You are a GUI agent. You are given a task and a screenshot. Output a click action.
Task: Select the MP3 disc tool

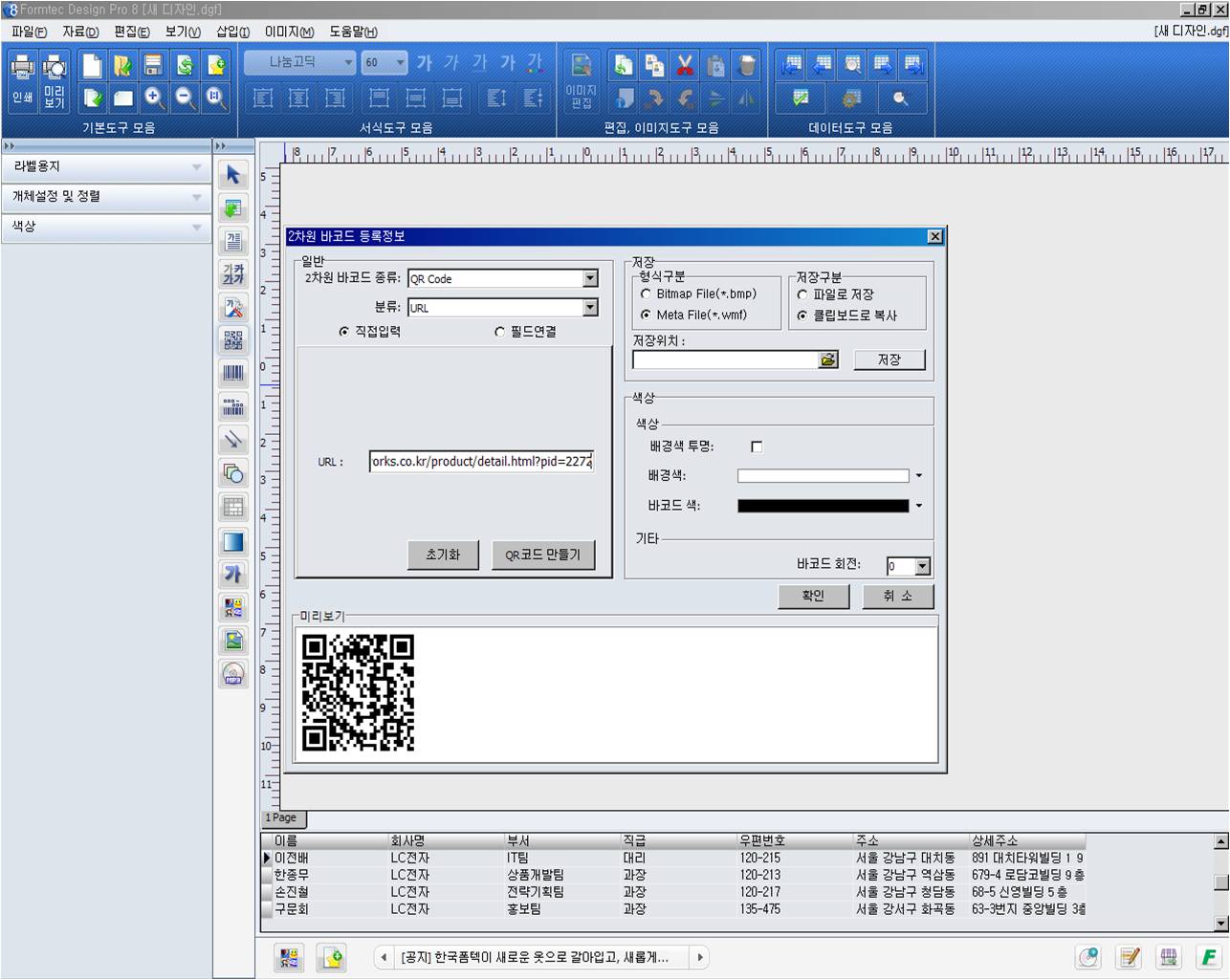pyautogui.click(x=233, y=674)
